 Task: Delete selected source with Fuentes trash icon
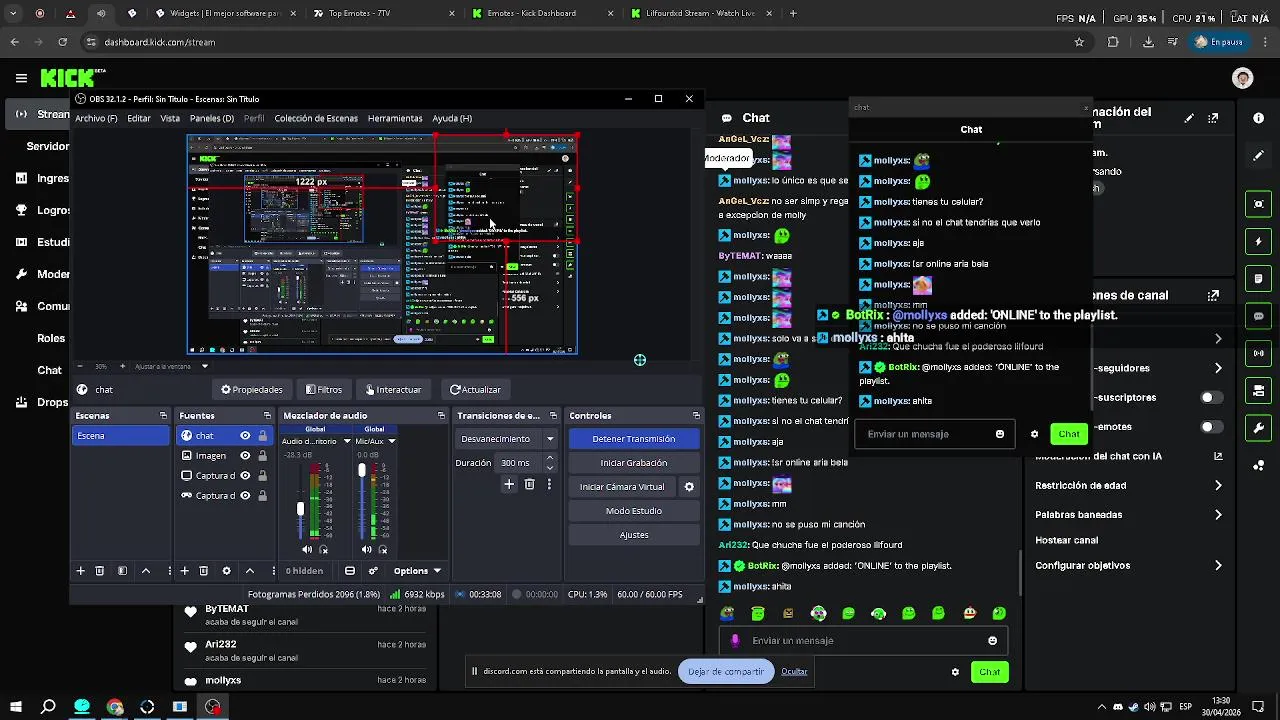(203, 571)
